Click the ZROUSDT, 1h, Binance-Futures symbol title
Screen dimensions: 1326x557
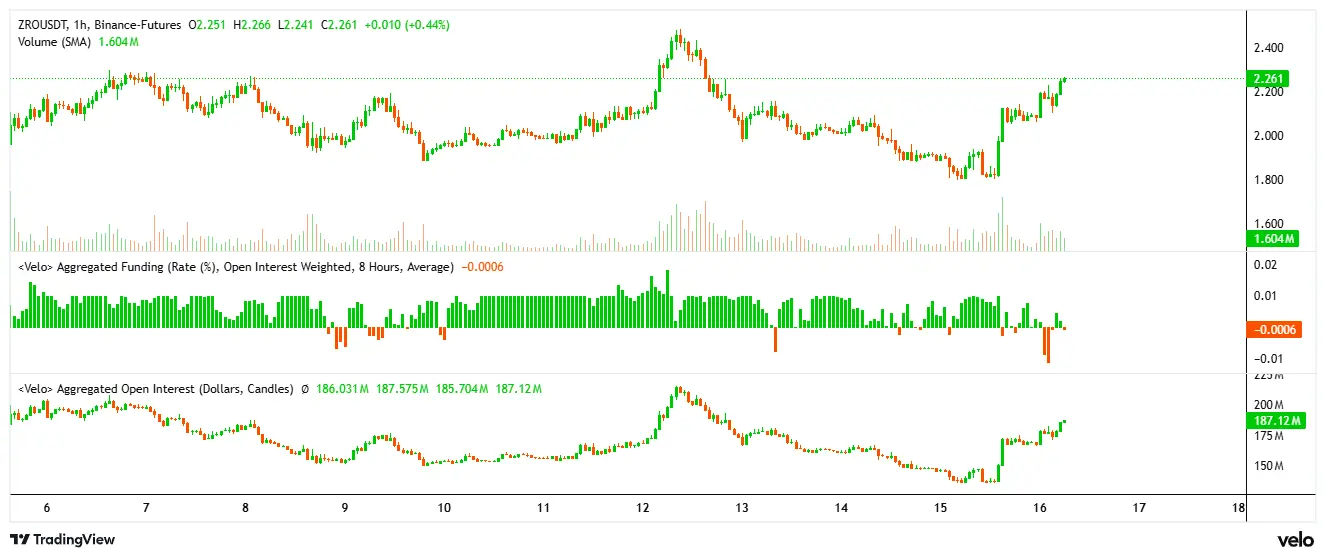pyautogui.click(x=100, y=24)
